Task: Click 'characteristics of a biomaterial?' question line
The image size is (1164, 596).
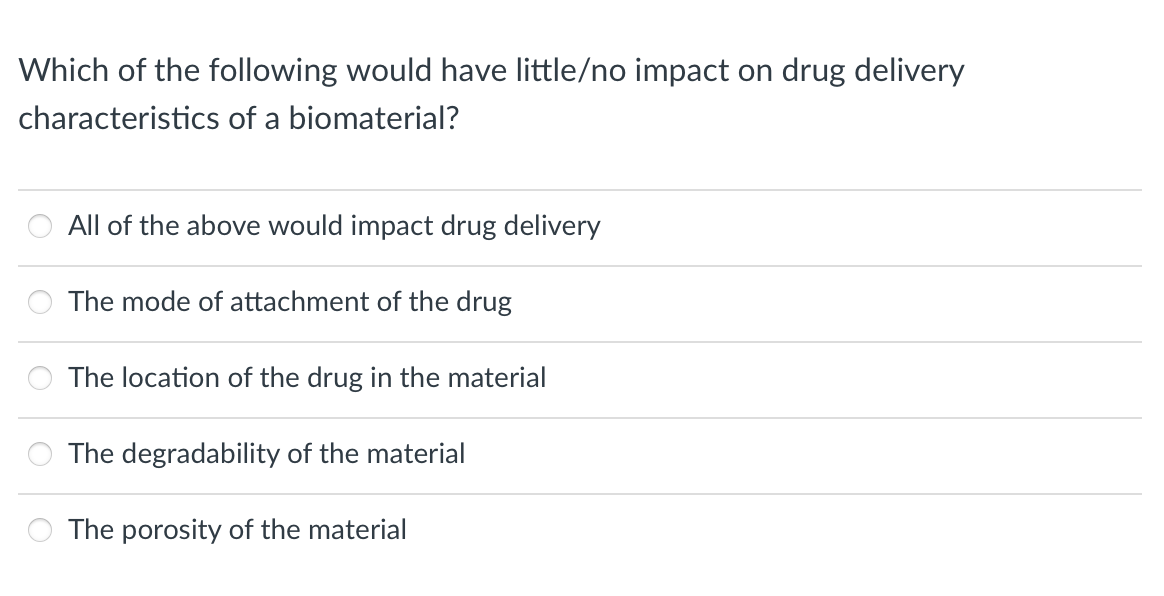Action: [x=240, y=118]
